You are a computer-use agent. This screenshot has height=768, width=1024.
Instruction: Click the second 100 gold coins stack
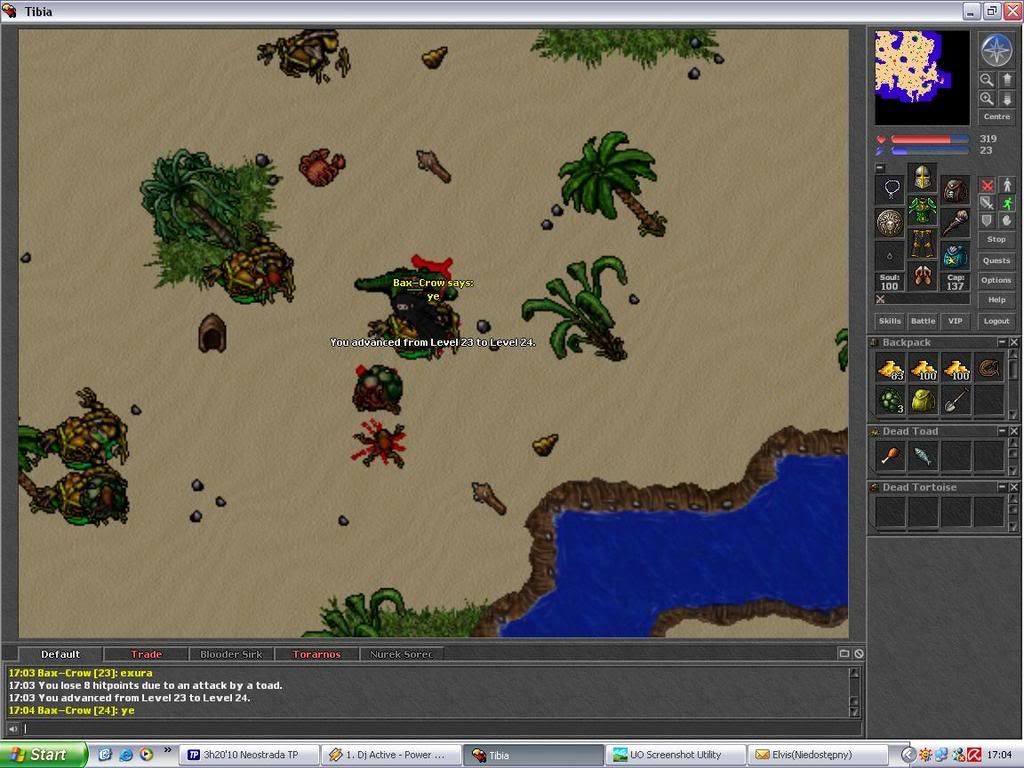tap(955, 369)
